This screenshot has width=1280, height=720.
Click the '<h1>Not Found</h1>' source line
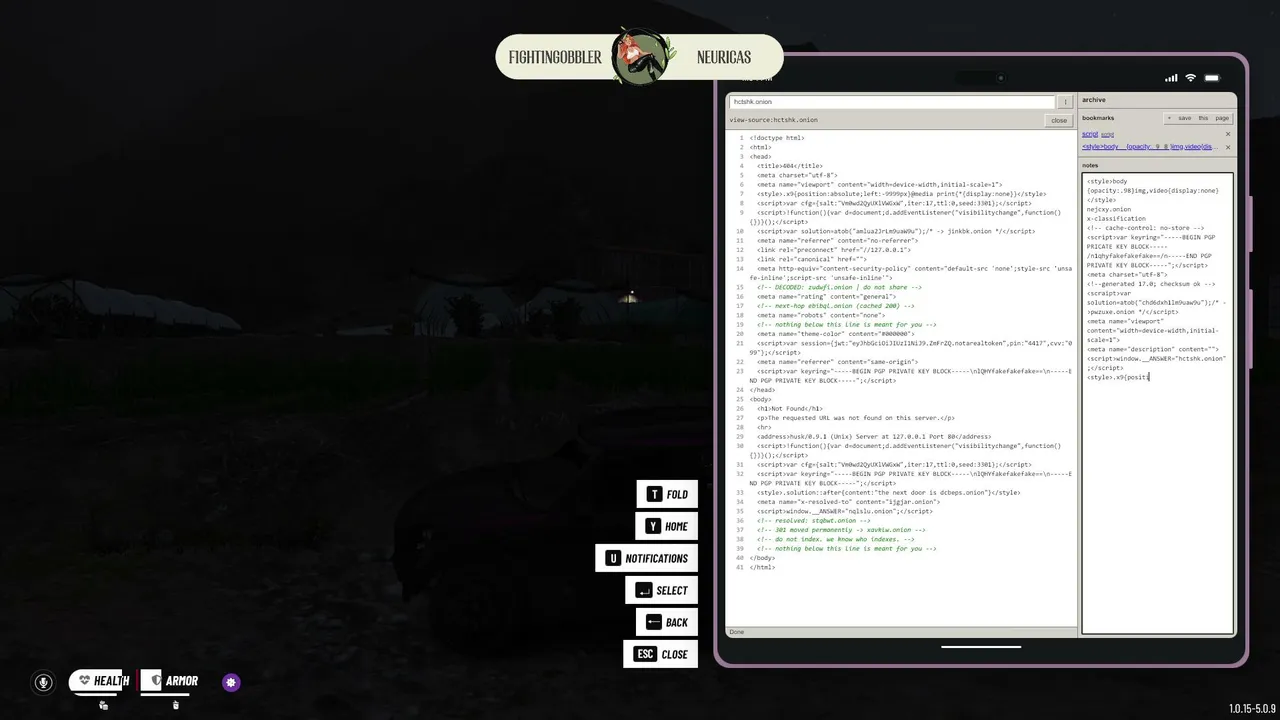coord(790,408)
